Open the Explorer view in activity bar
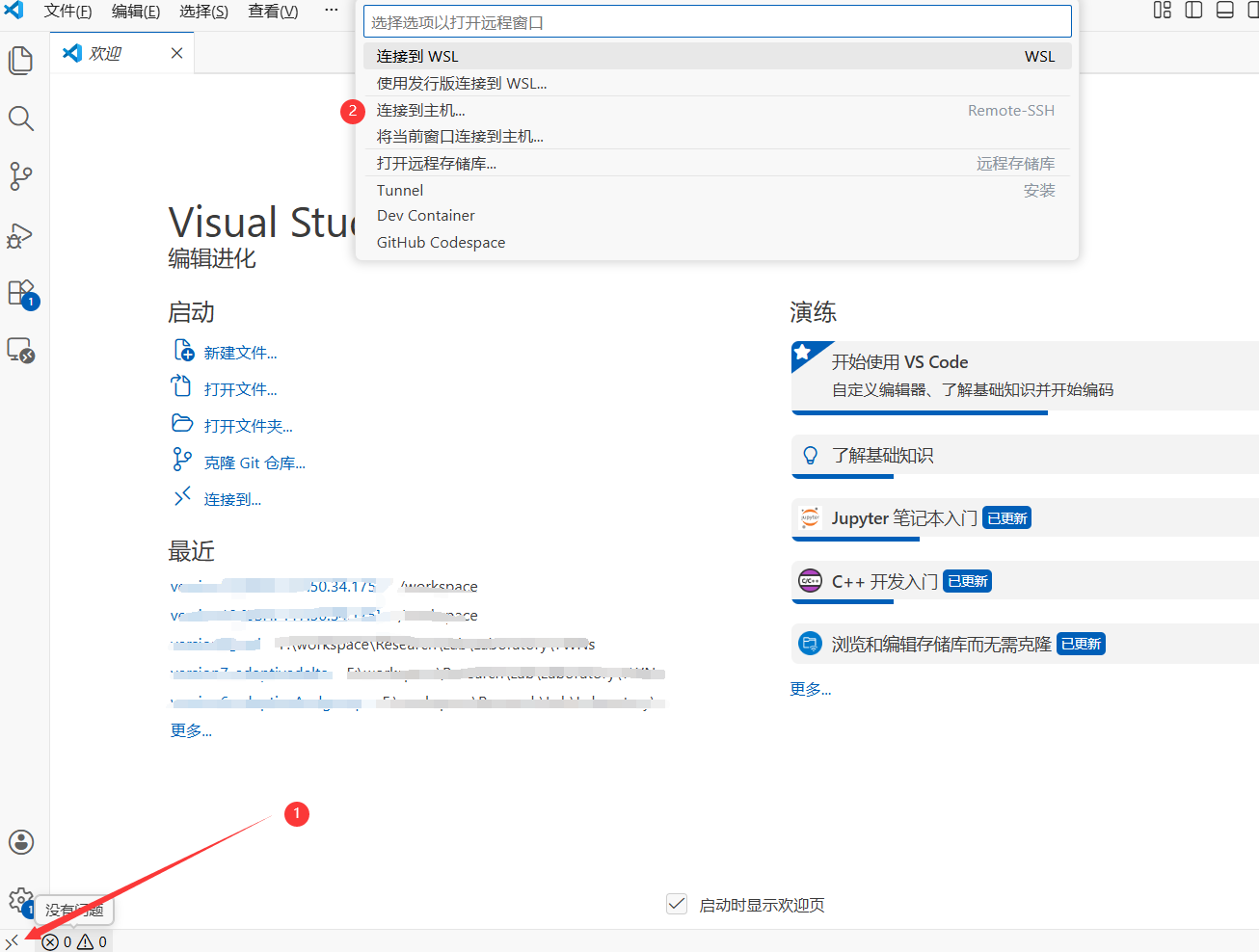 (20, 61)
